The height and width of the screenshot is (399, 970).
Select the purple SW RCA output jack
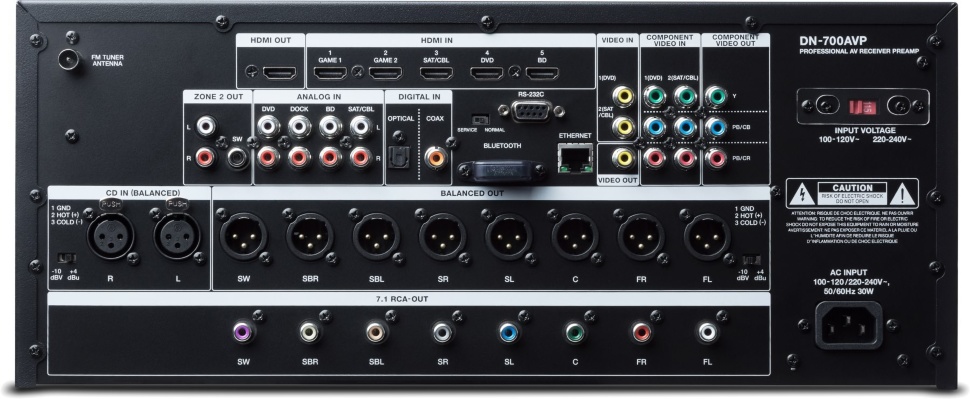point(243,333)
